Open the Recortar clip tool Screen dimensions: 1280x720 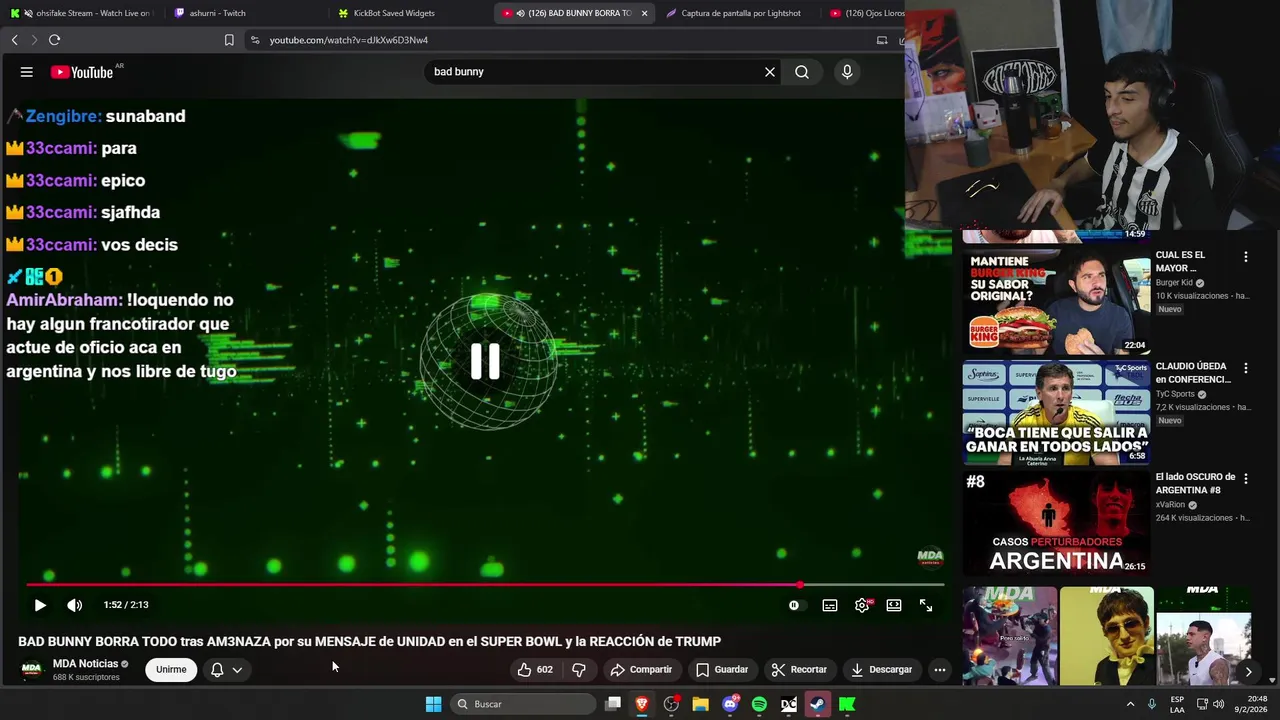[x=799, y=670]
